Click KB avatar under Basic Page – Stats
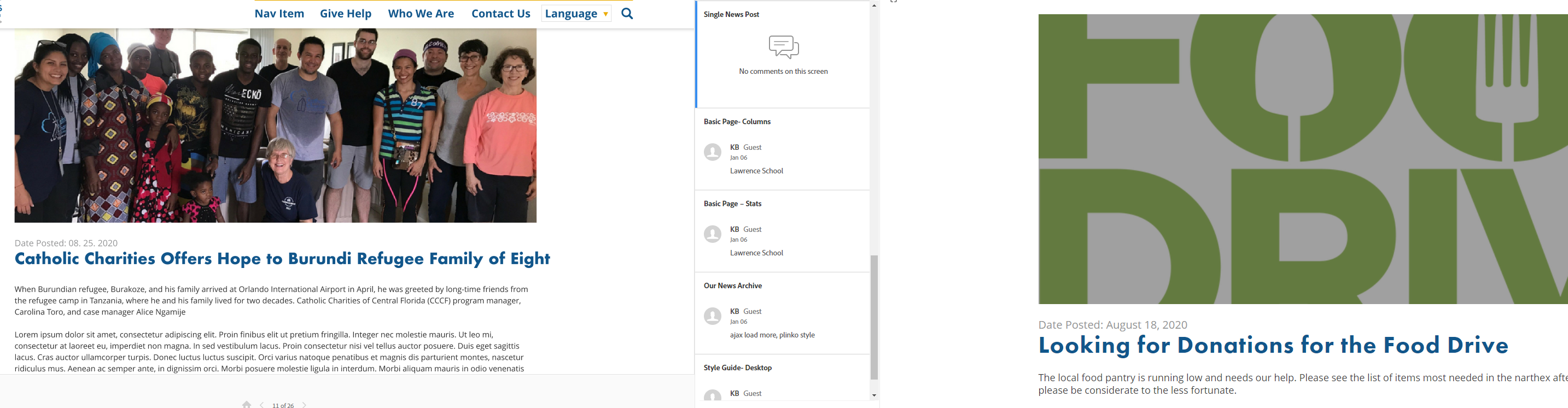This screenshot has width=1568, height=408. click(x=713, y=235)
